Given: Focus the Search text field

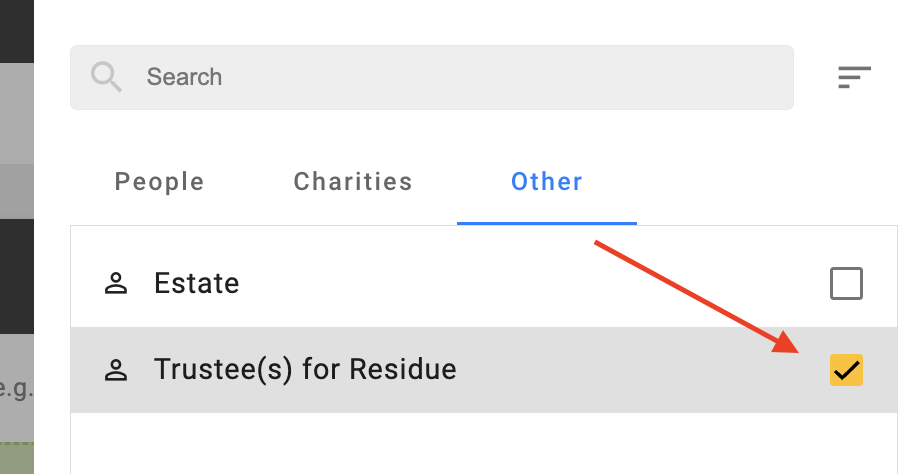Looking at the screenshot, I should 432,77.
